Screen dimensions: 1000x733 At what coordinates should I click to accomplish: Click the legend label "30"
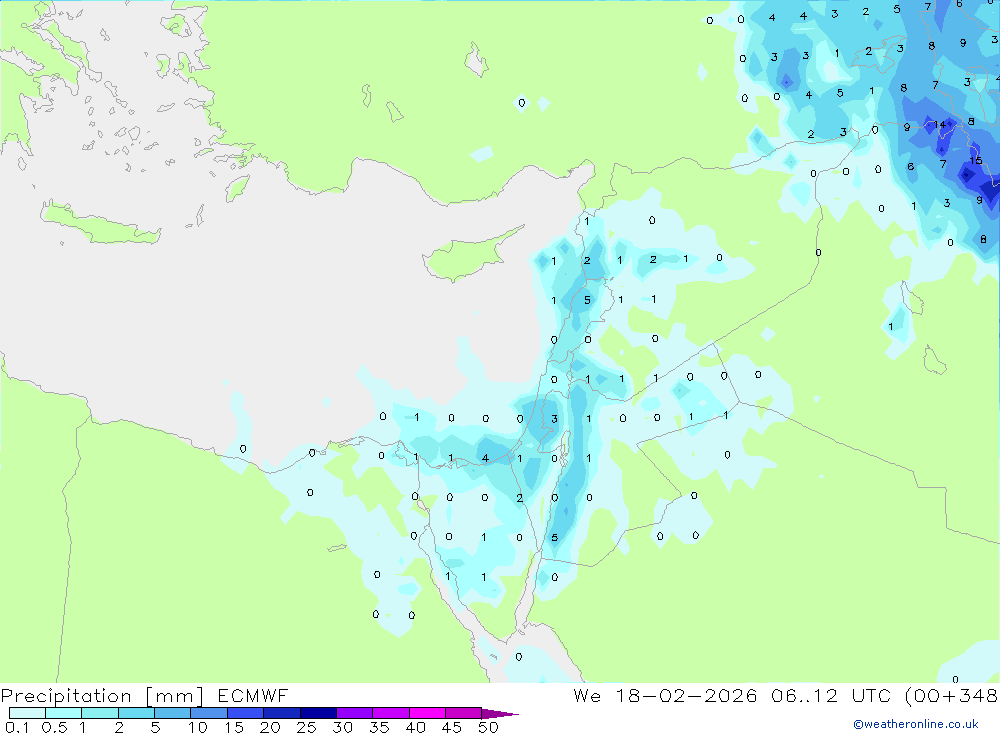point(342,727)
